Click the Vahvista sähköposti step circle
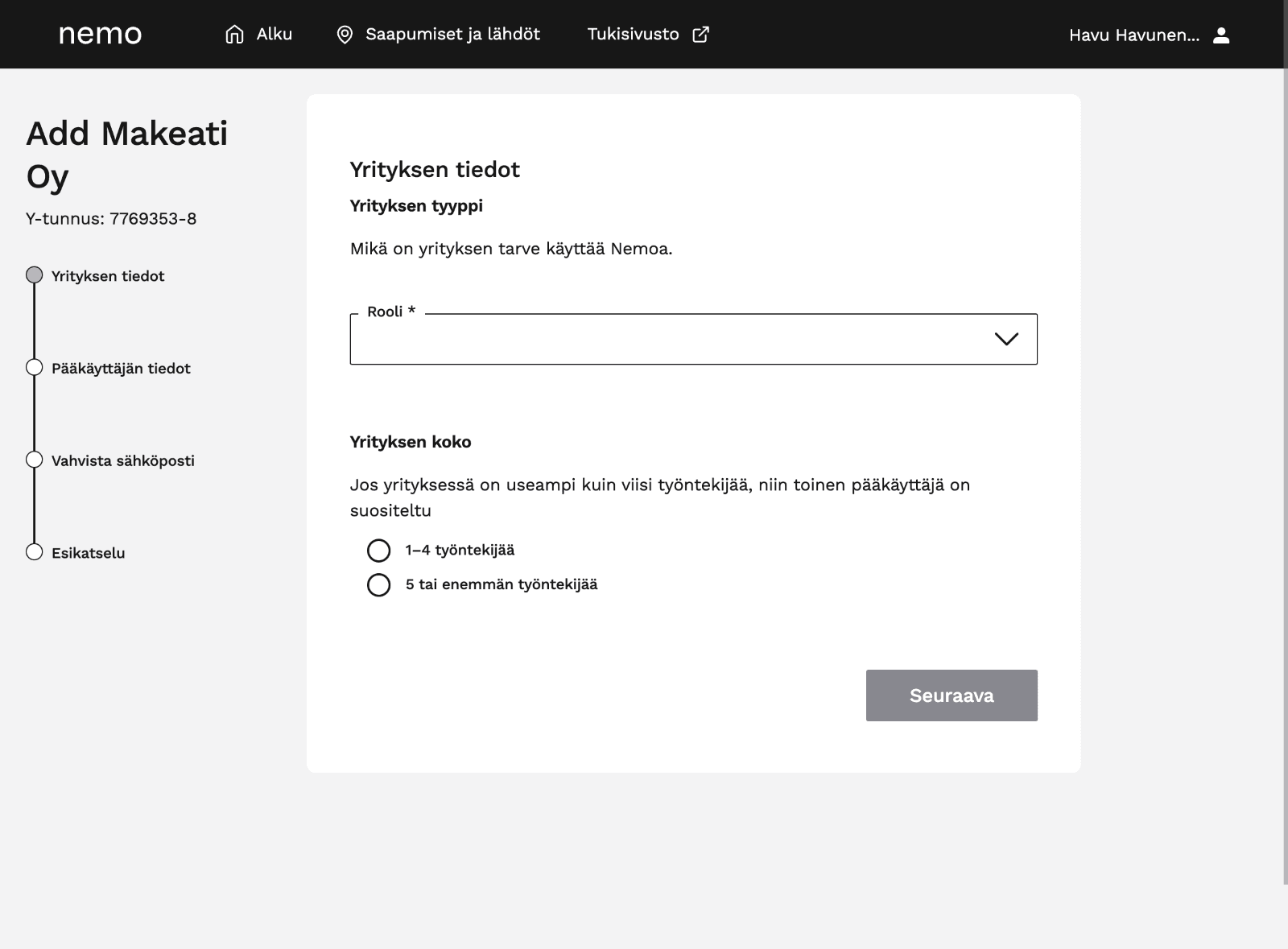1288x949 pixels. point(34,460)
